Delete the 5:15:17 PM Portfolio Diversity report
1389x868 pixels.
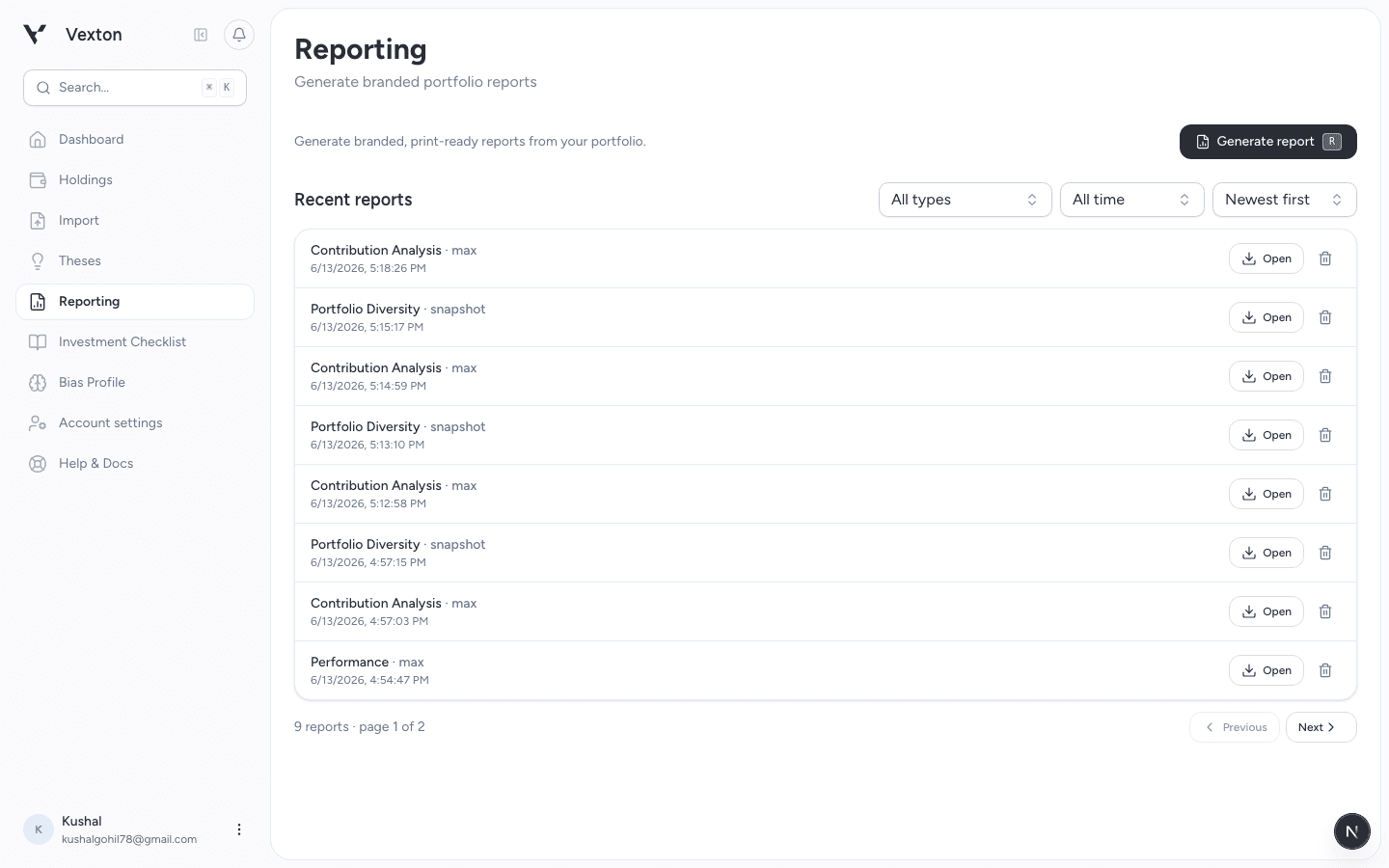[x=1325, y=317]
